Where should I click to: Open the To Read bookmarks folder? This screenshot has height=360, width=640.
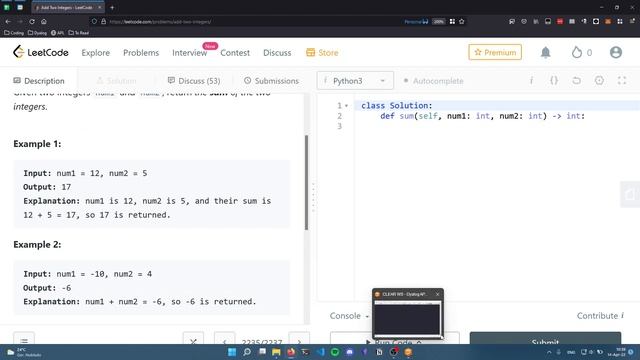click(x=79, y=33)
